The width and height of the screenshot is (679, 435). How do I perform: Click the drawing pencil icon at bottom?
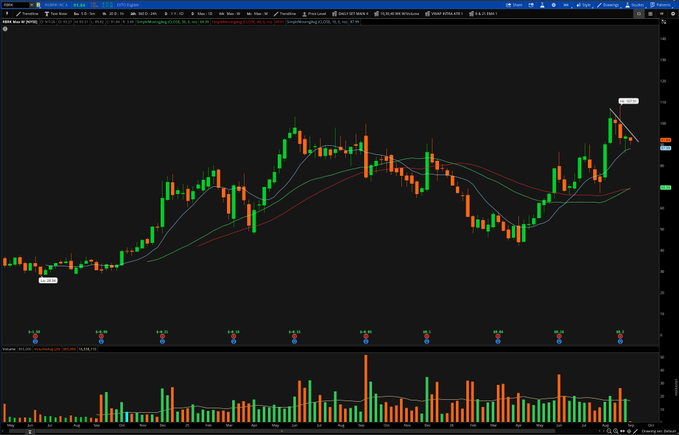(x=635, y=431)
